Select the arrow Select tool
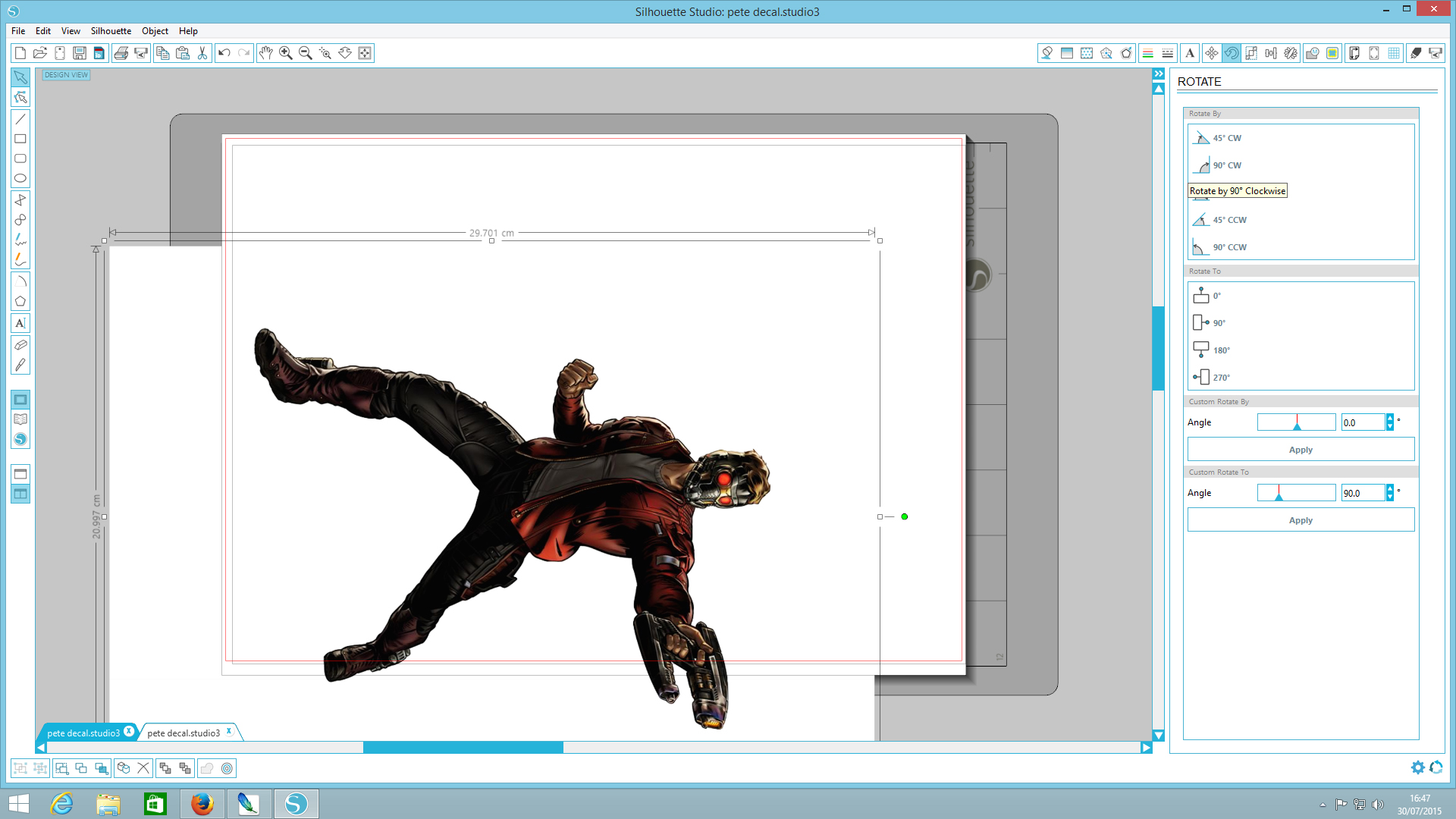Screen dimensions: 1456x819 pyautogui.click(x=20, y=77)
